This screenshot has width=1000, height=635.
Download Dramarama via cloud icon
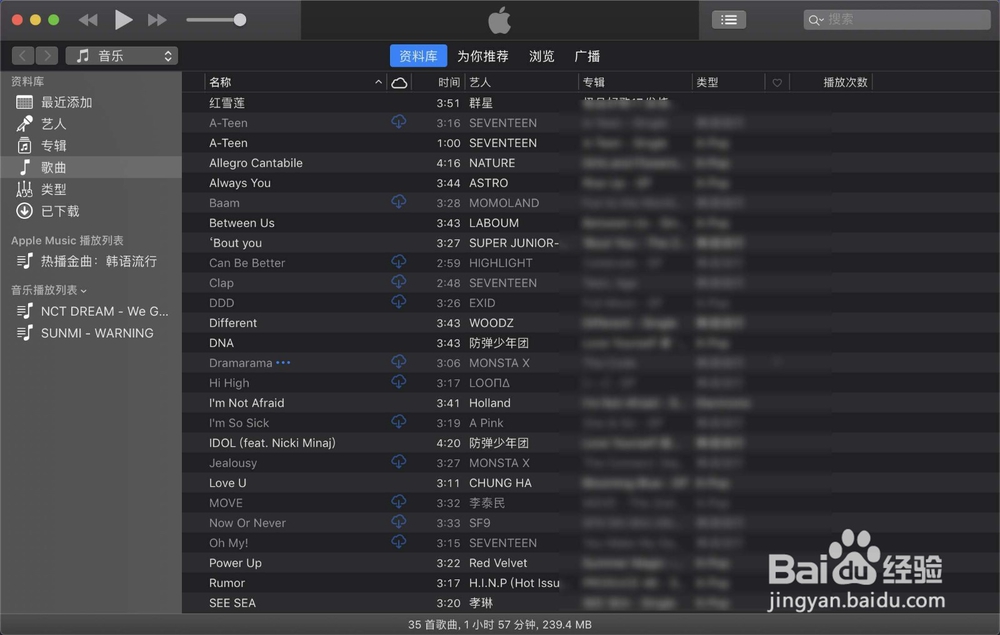click(x=399, y=361)
